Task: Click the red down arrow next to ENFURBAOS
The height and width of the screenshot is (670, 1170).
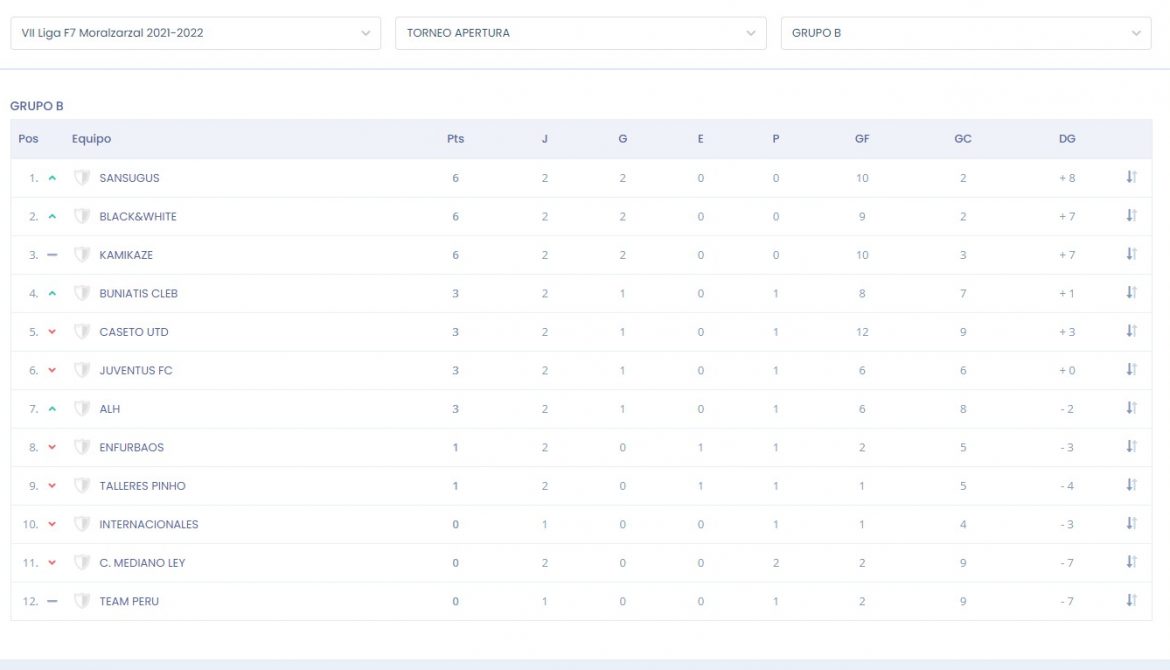Action: point(52,448)
